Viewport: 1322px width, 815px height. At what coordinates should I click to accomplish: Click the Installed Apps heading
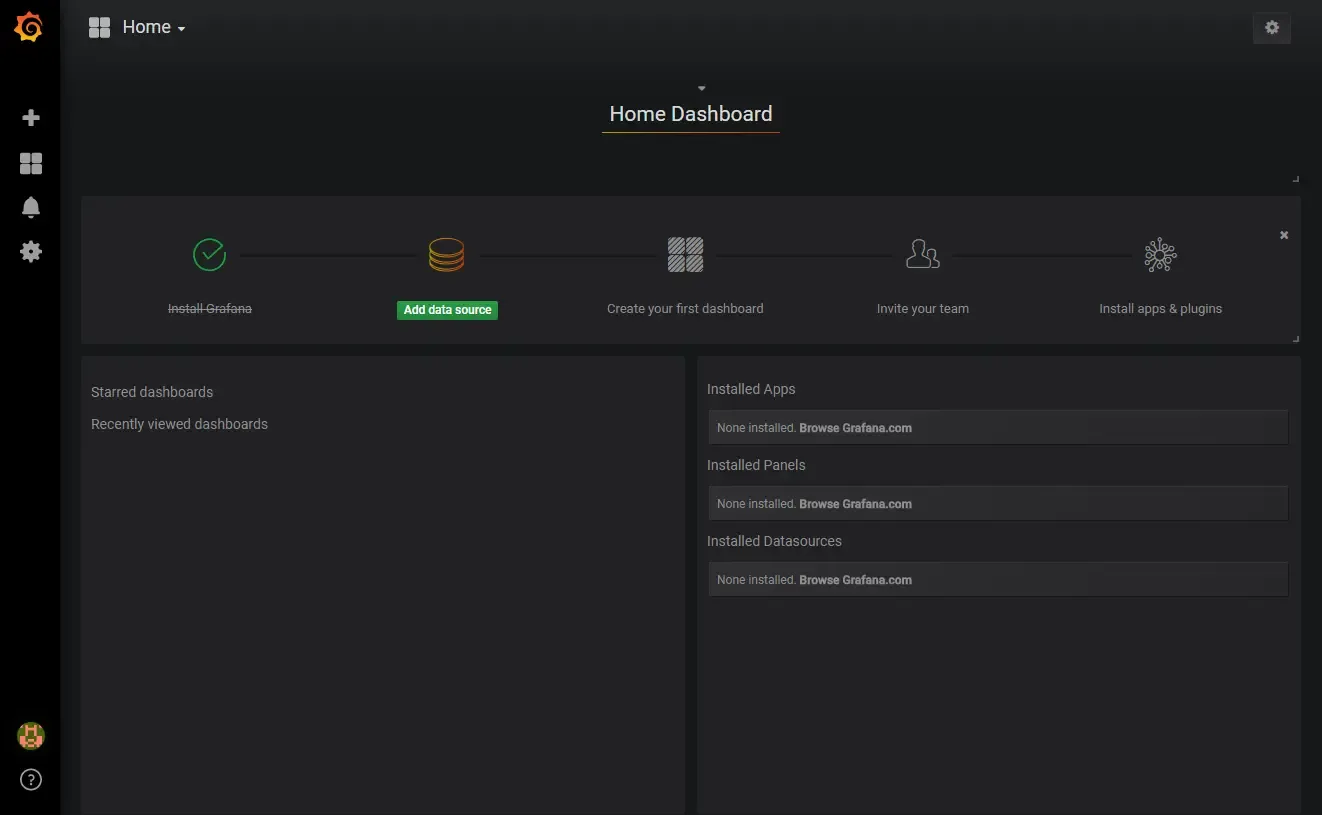pos(752,389)
